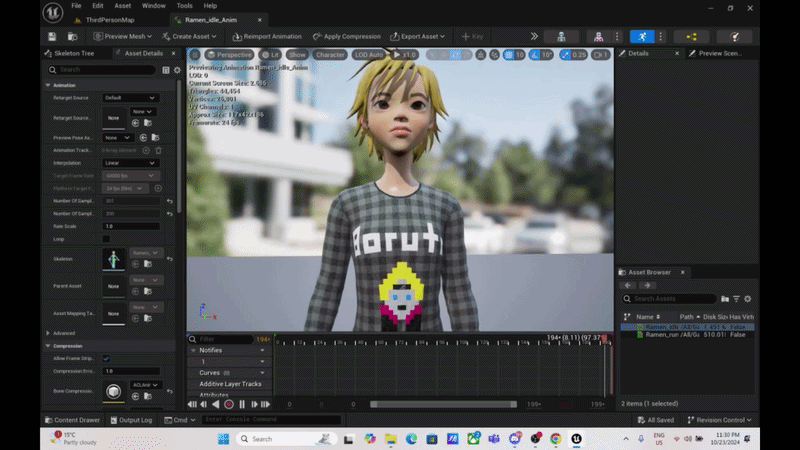Open Asset Details settings gear
800x450 pixels.
tap(177, 70)
